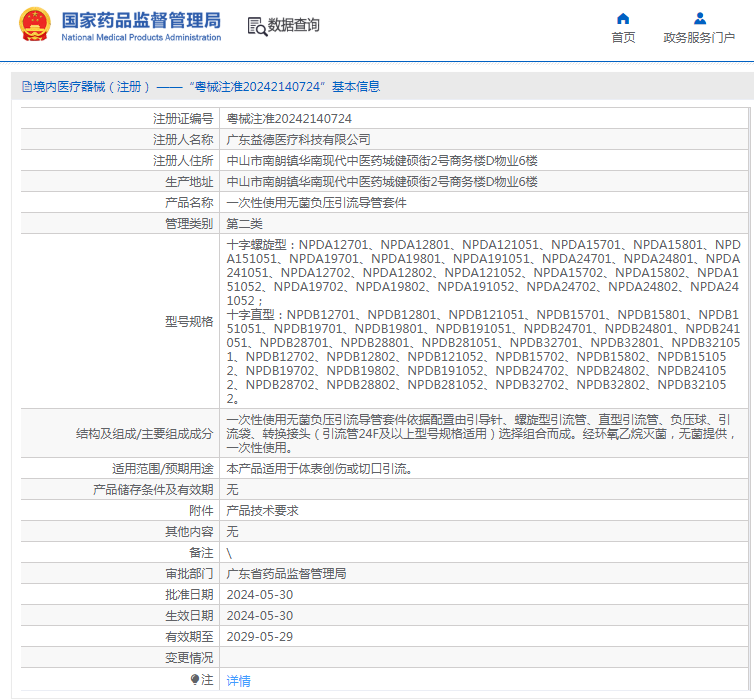Open 政务服务门户 text label
The width and height of the screenshot is (754, 700).
(699, 38)
